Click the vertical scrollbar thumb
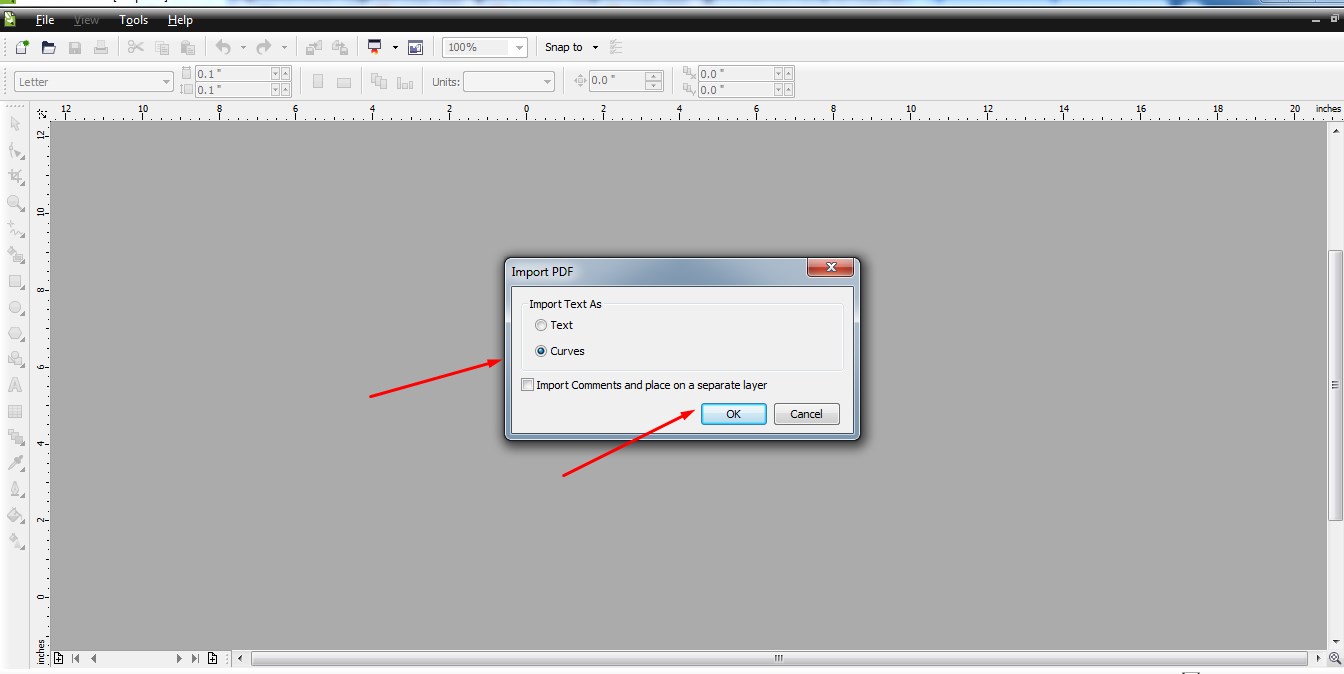1344x674 pixels. [1335, 385]
